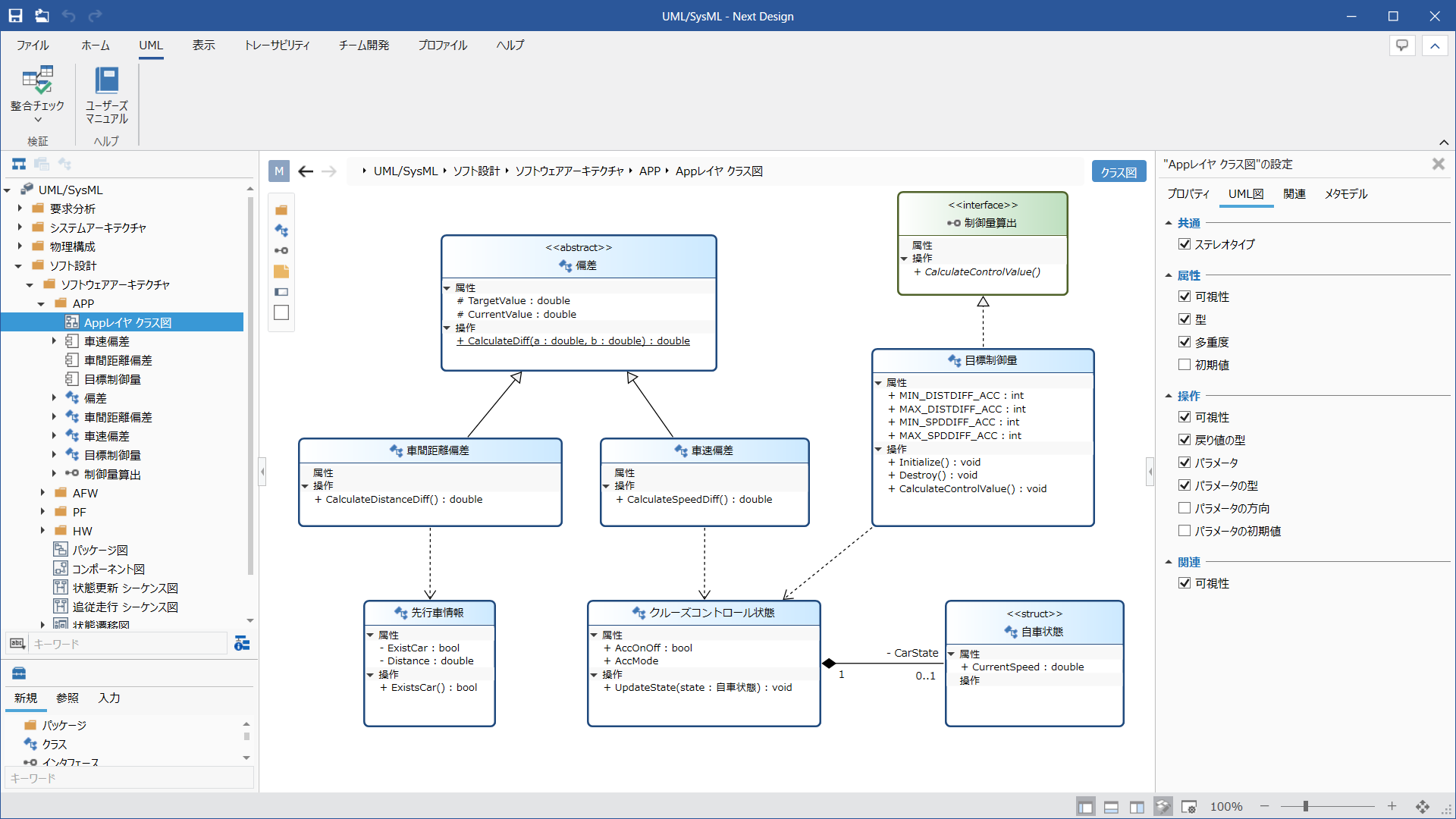This screenshot has height=819, width=1456.
Task: Click the APP breadcrumb link
Action: [x=650, y=171]
